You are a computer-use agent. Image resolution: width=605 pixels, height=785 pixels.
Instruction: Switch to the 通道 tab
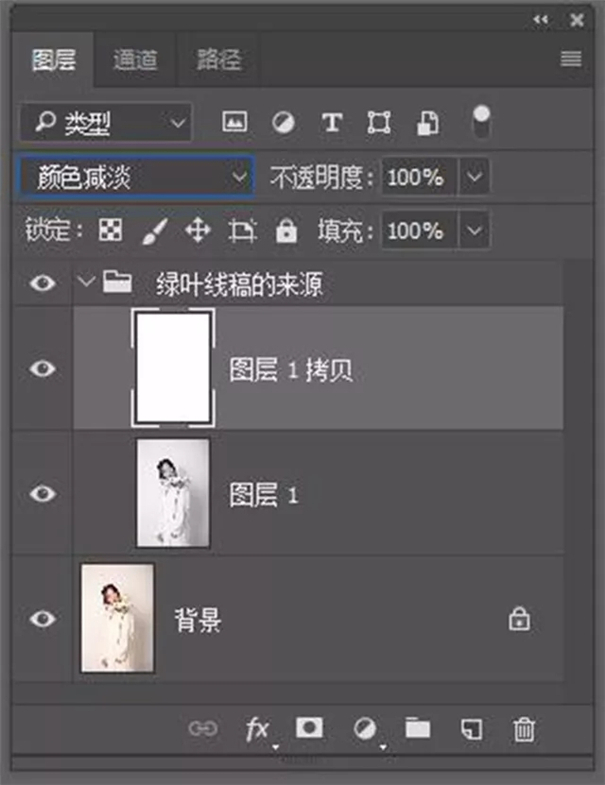(135, 60)
